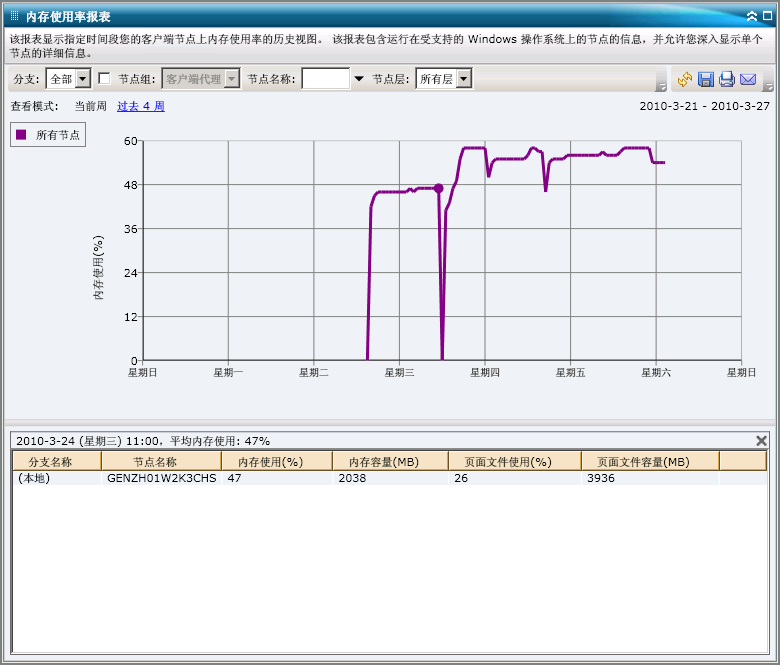Click the grip icon left of the report title

(14, 16)
